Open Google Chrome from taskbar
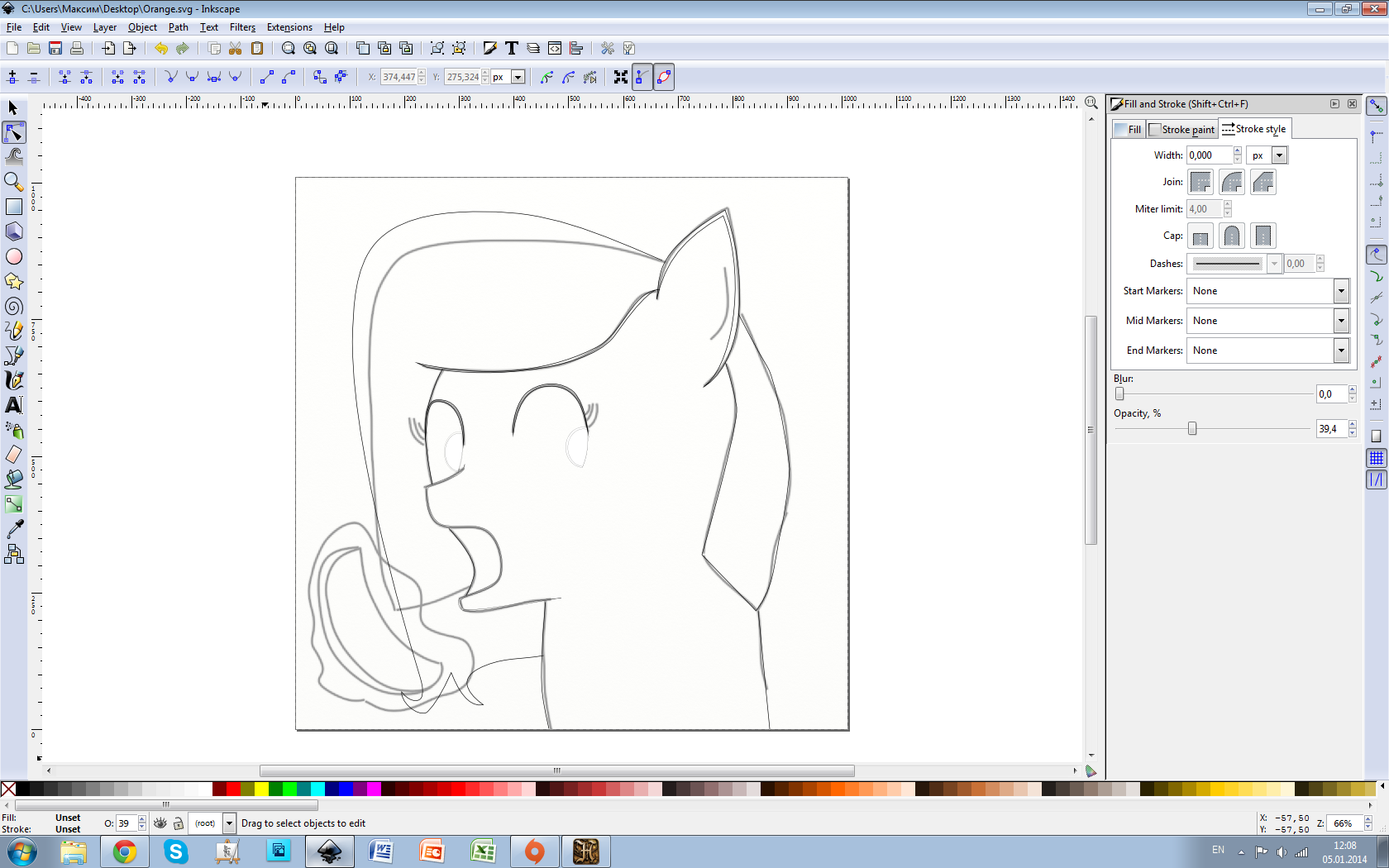The height and width of the screenshot is (868, 1389). (x=125, y=851)
